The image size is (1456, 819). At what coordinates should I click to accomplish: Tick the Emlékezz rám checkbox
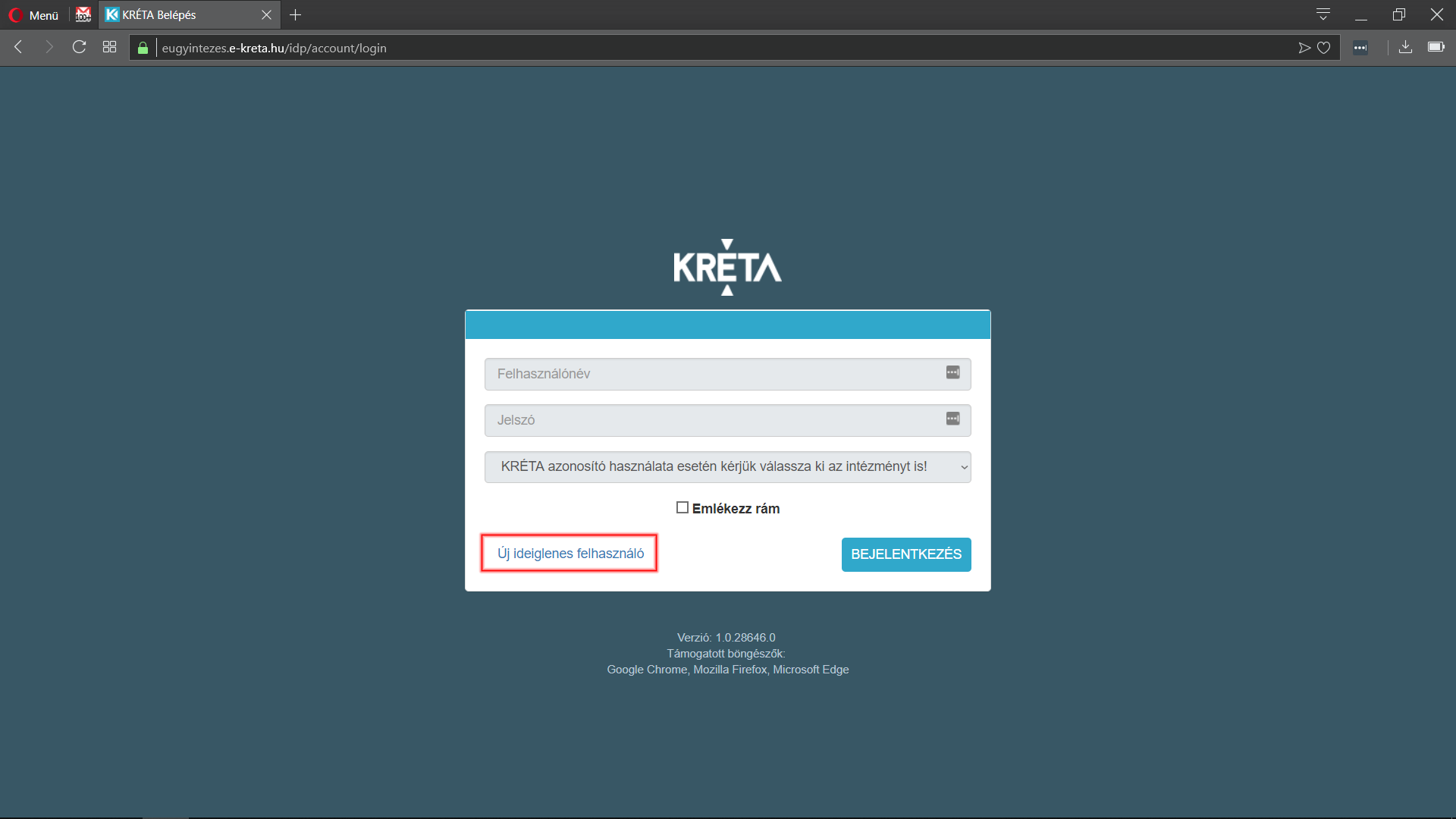coord(682,507)
